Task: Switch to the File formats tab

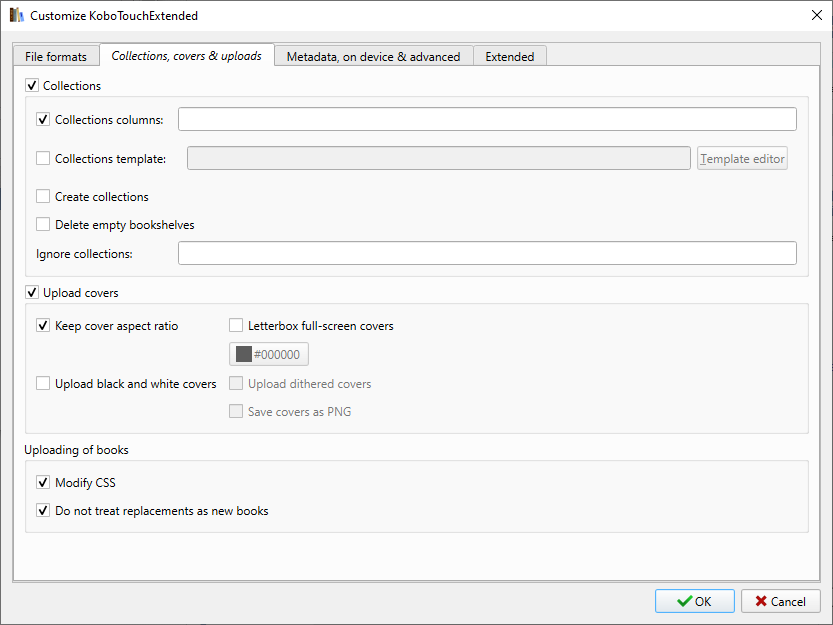Action: [56, 57]
